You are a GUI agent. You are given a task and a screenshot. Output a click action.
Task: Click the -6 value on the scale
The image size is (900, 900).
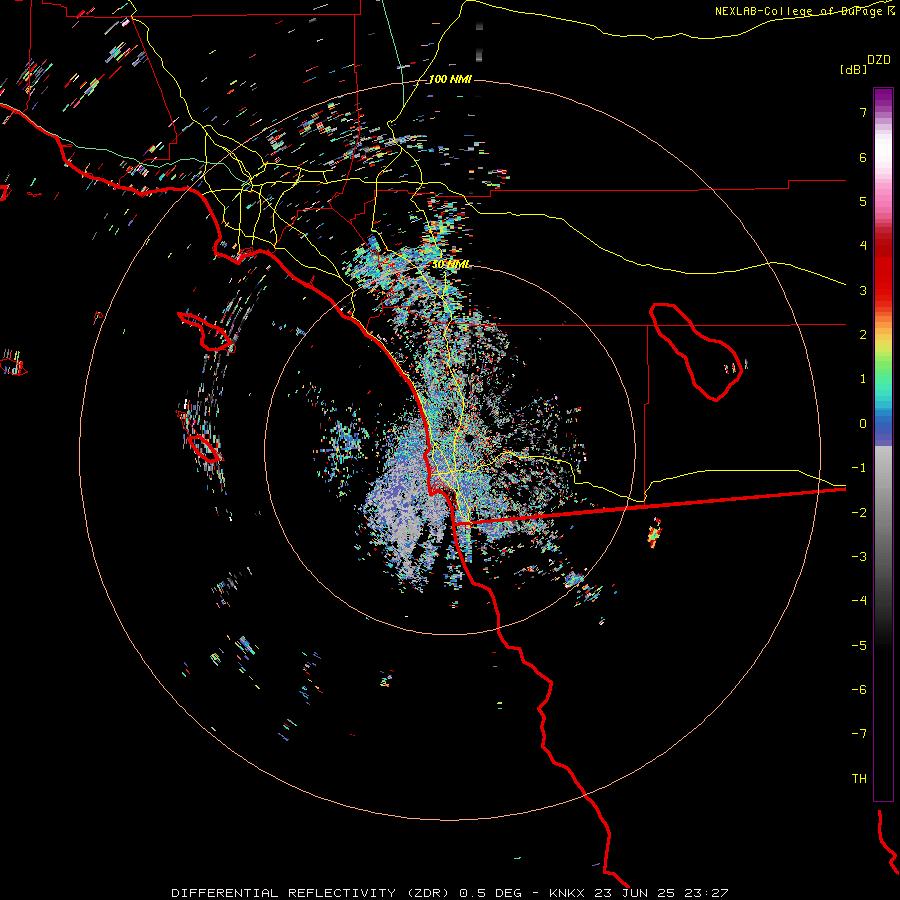click(x=859, y=689)
